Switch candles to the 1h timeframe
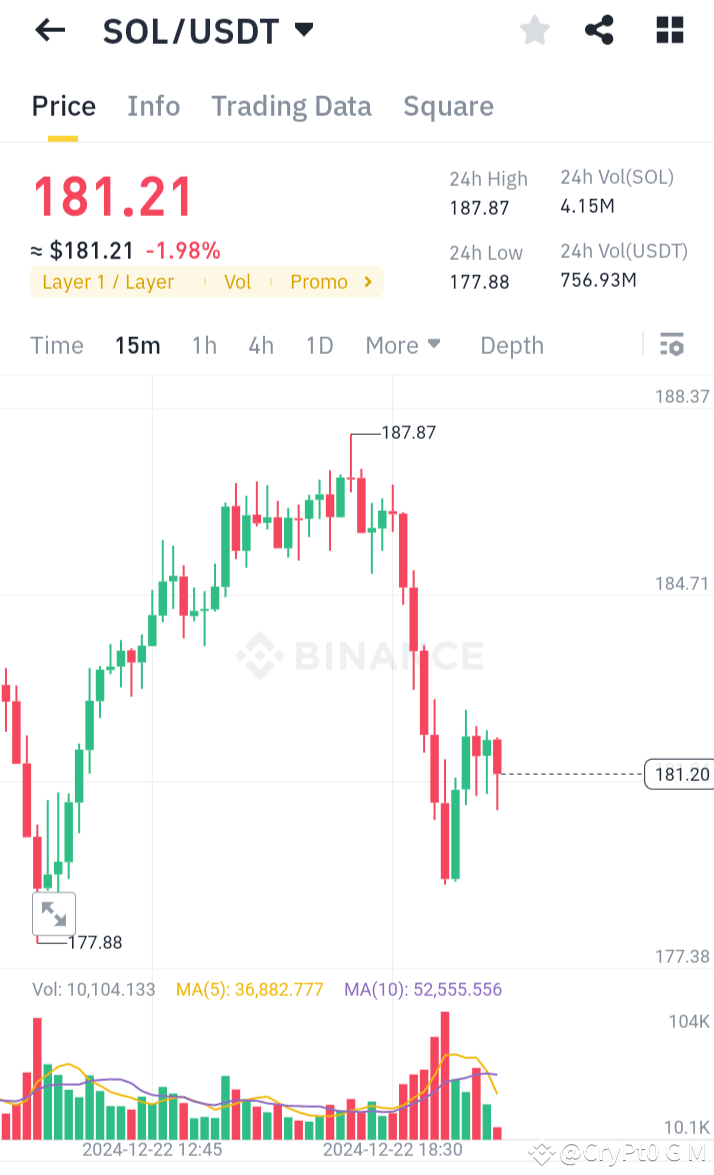Image resolution: width=714 pixels, height=1175 pixels. [x=204, y=345]
